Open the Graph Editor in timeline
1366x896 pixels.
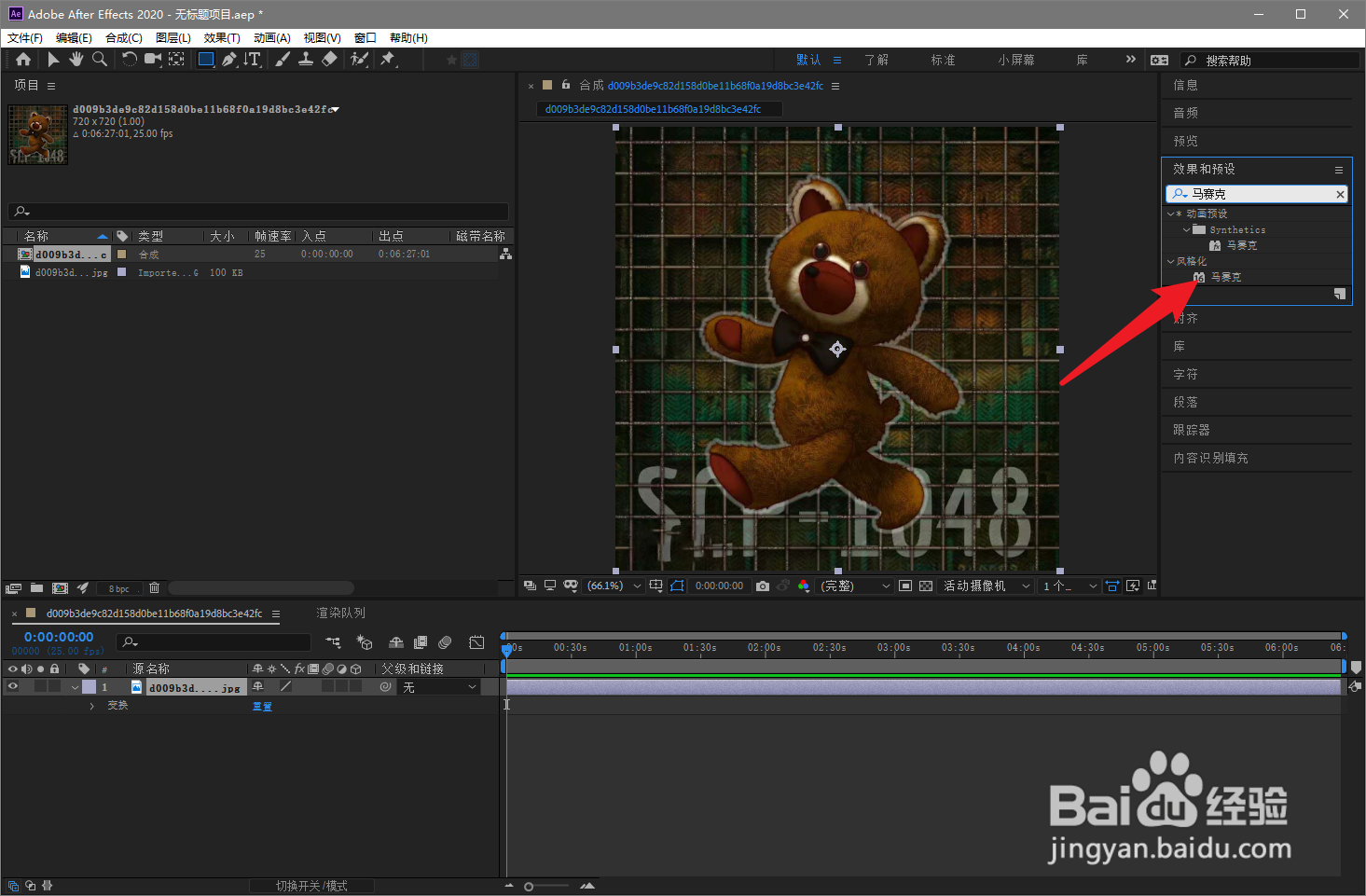click(476, 642)
